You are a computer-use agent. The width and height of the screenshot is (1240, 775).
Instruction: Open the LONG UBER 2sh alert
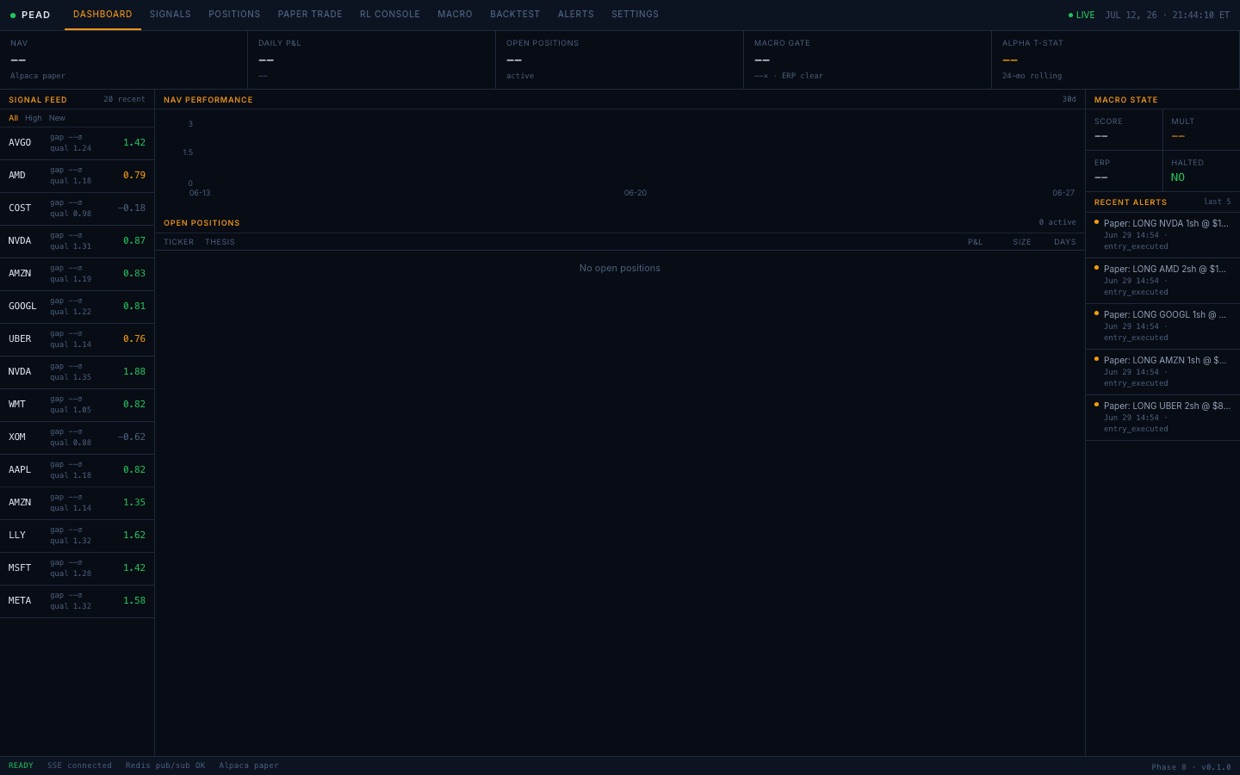click(1163, 418)
